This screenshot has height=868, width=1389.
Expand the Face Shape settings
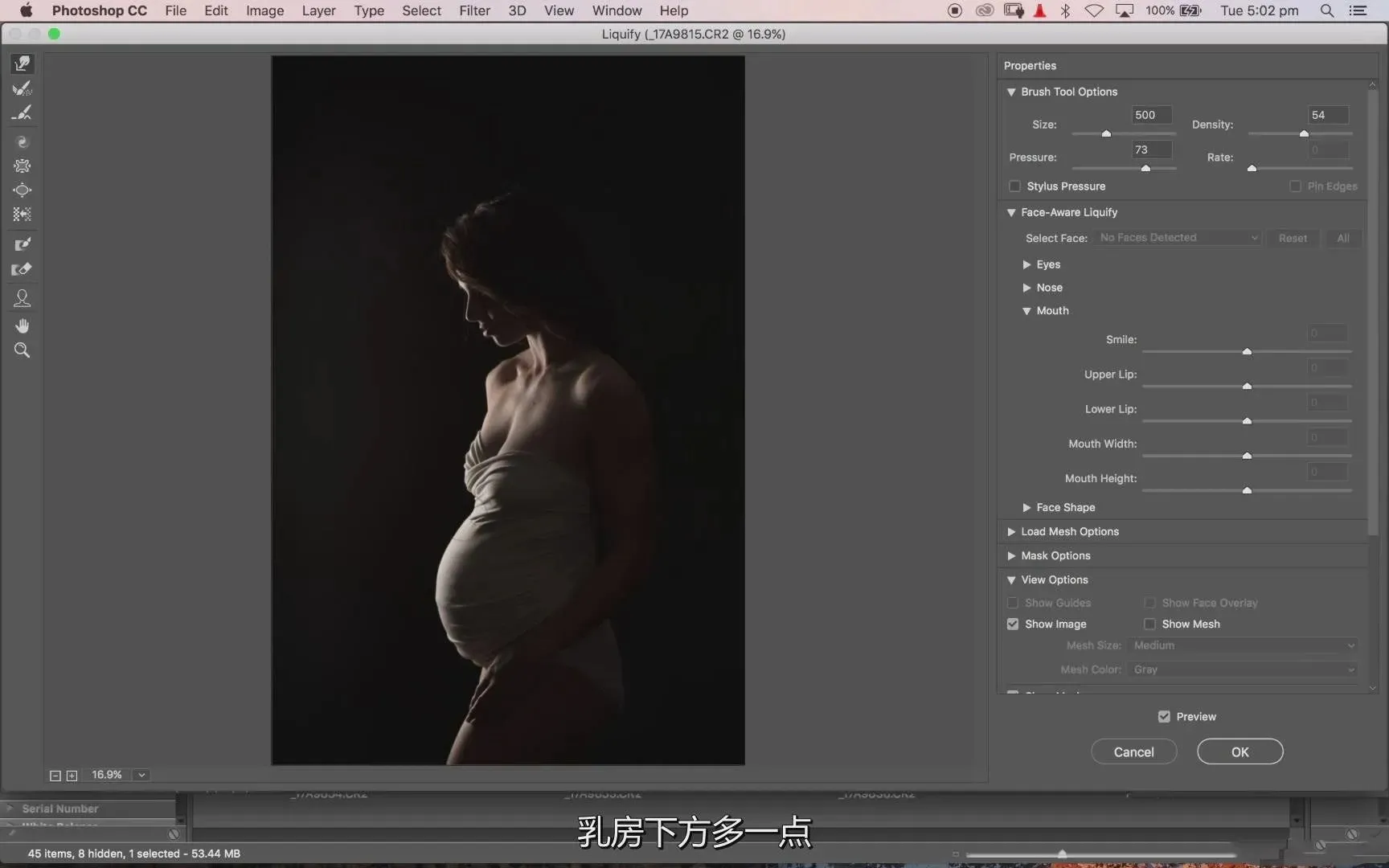click(x=1026, y=508)
